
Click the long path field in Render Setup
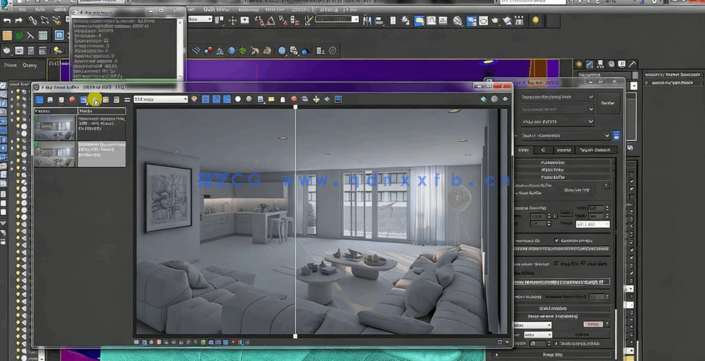click(562, 282)
